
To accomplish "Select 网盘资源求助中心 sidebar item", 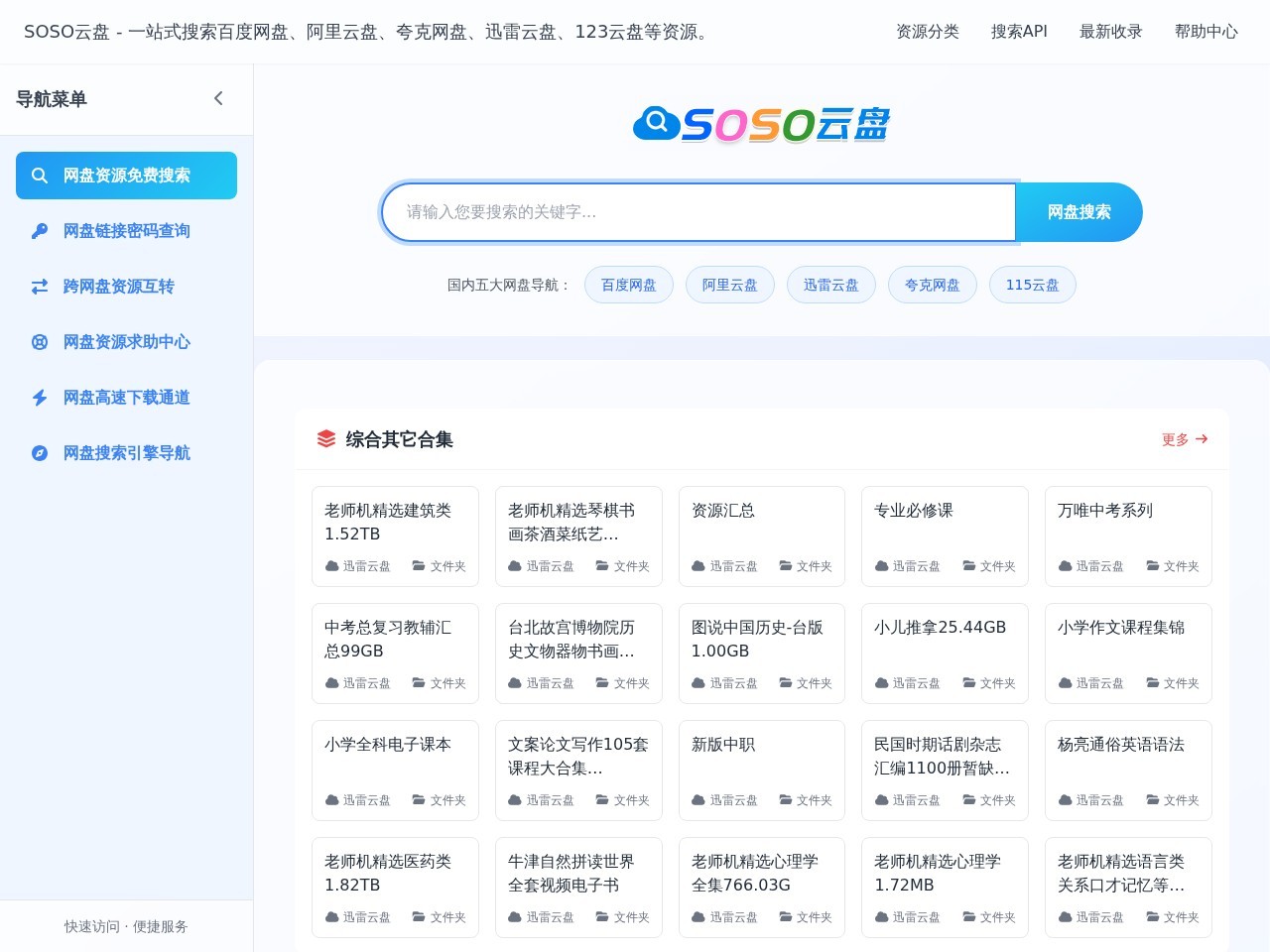I will 126,342.
